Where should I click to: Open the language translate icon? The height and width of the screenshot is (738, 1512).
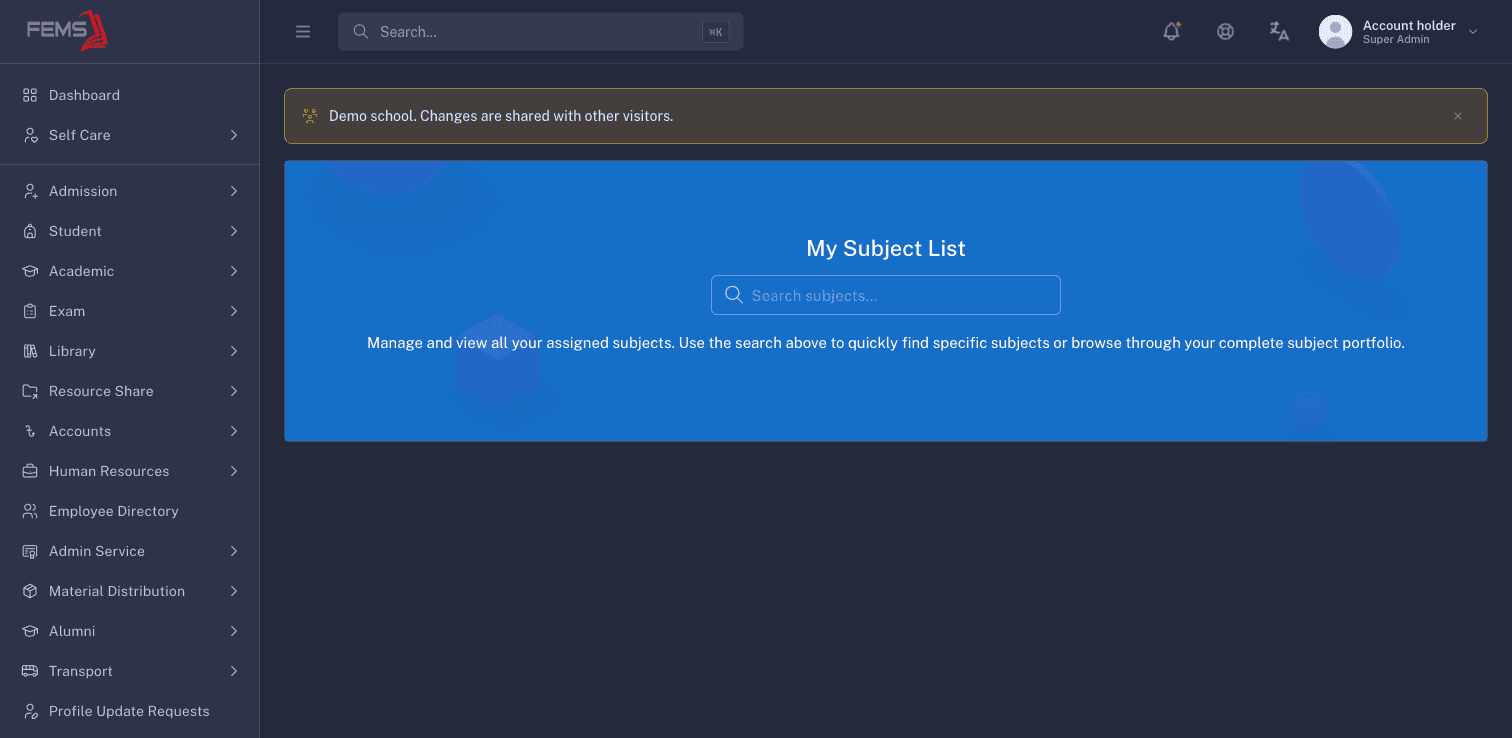click(x=1279, y=31)
